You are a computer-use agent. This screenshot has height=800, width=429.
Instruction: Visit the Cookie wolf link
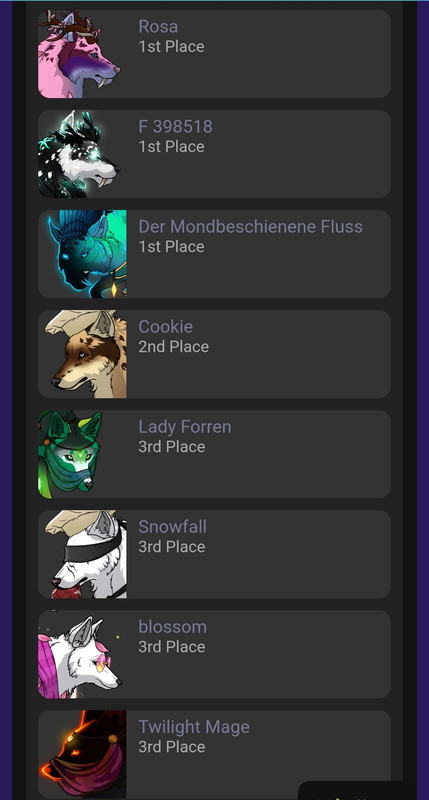166,327
